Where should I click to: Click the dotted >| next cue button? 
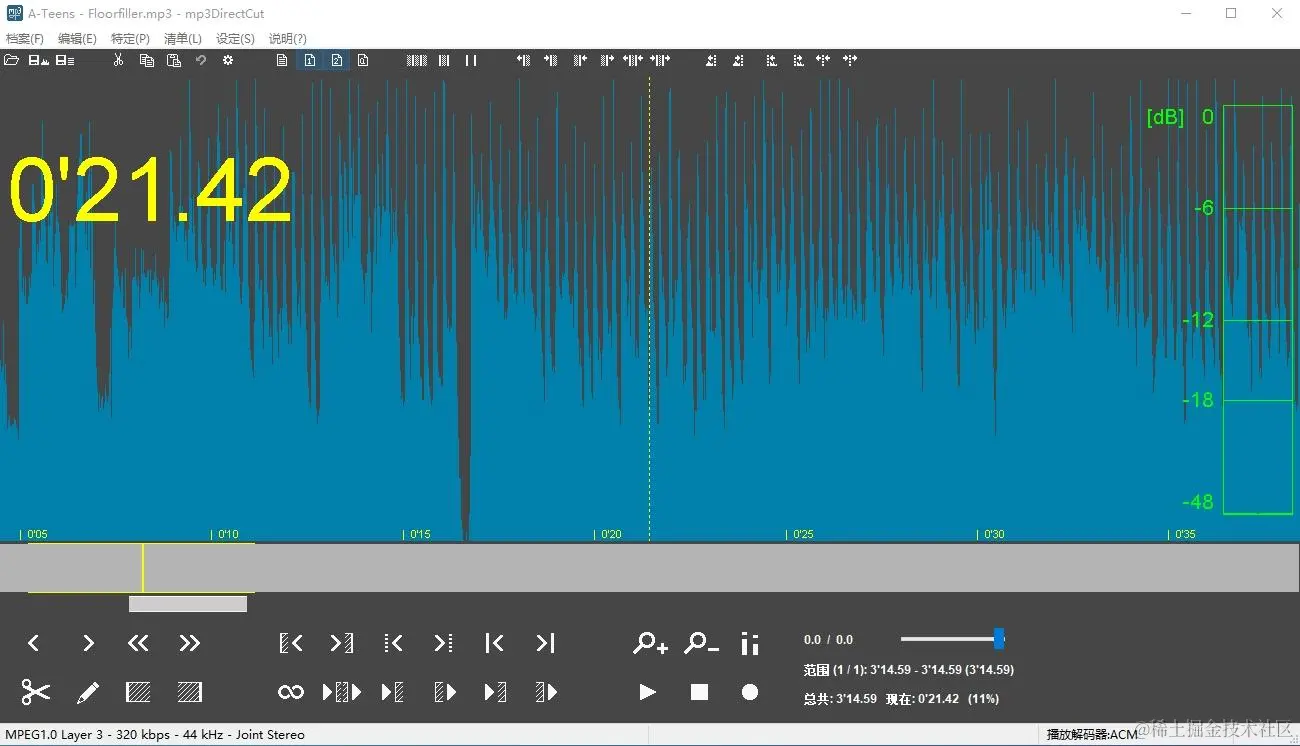coord(443,643)
